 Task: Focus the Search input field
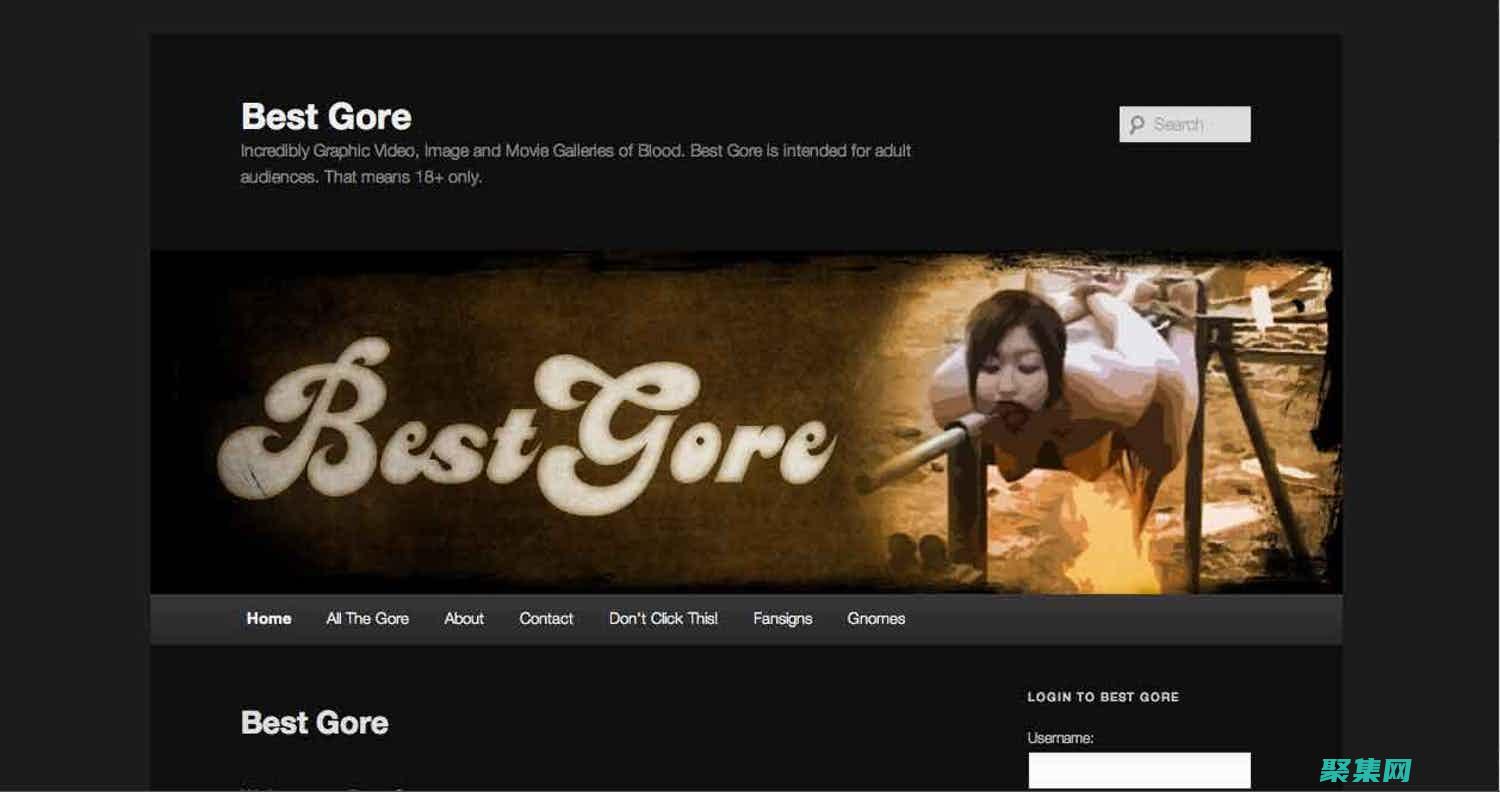click(1197, 125)
